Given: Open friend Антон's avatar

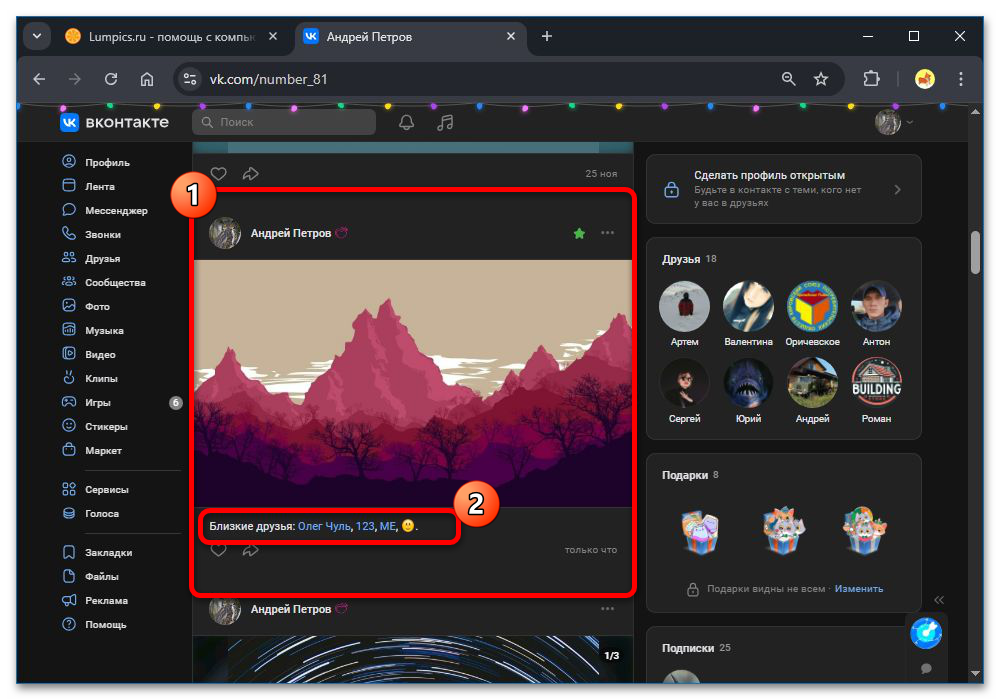Looking at the screenshot, I should pos(876,307).
